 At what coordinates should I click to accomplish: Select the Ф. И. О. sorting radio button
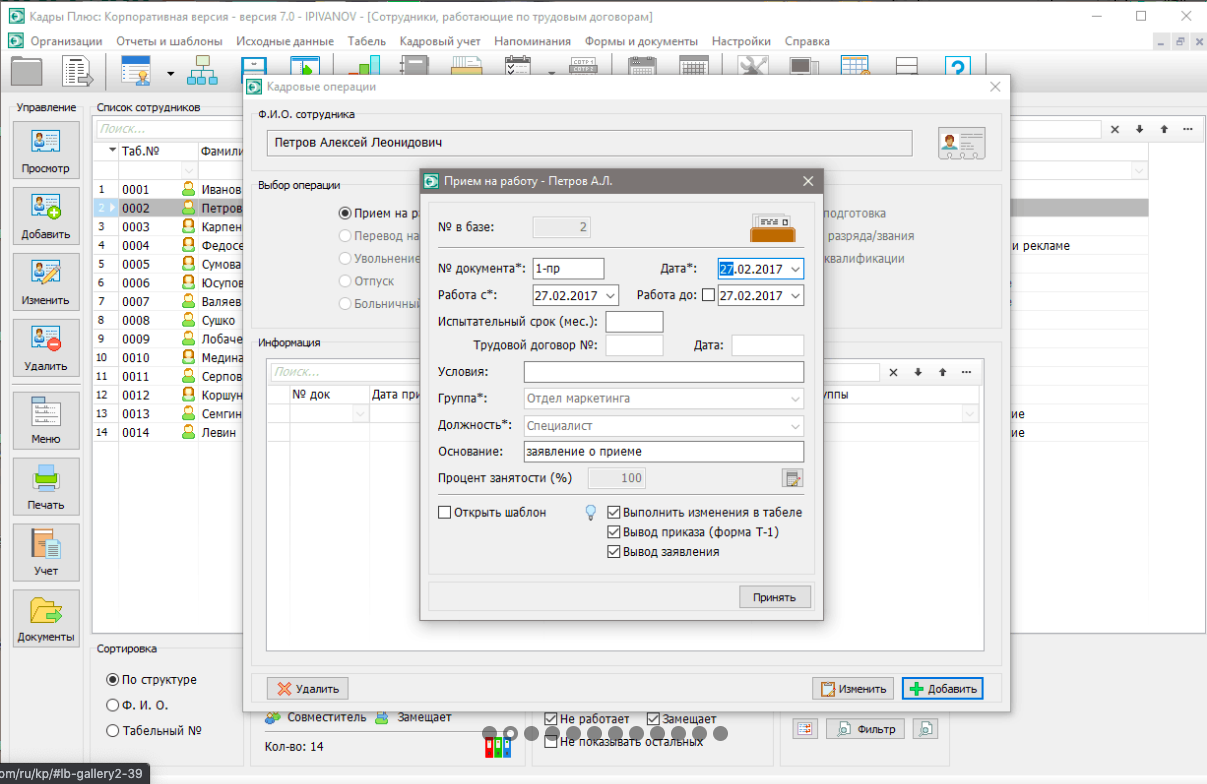[x=113, y=705]
